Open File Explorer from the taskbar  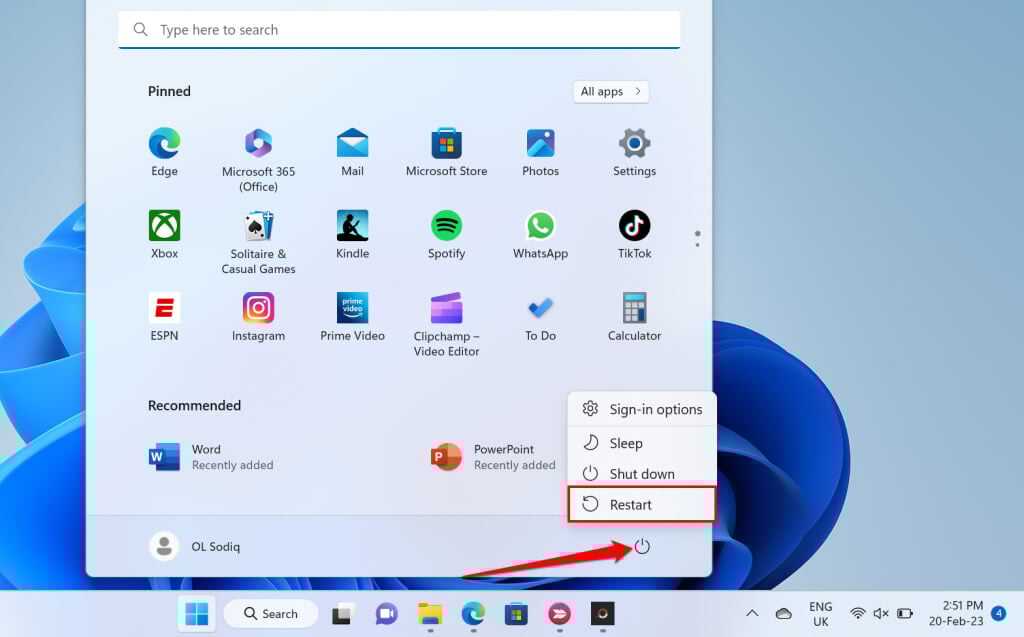click(x=430, y=613)
